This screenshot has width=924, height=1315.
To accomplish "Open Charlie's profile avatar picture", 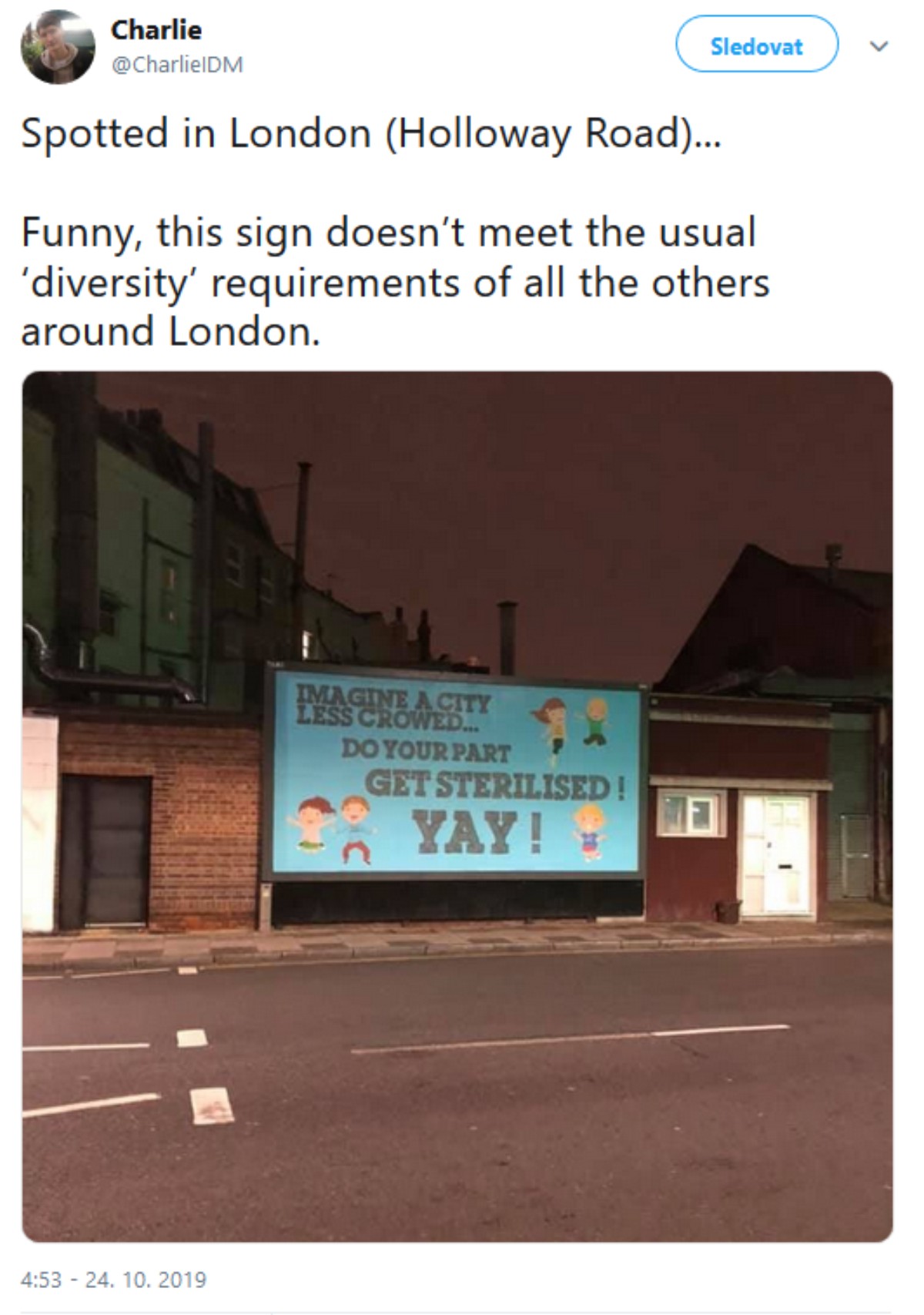I will click(58, 47).
